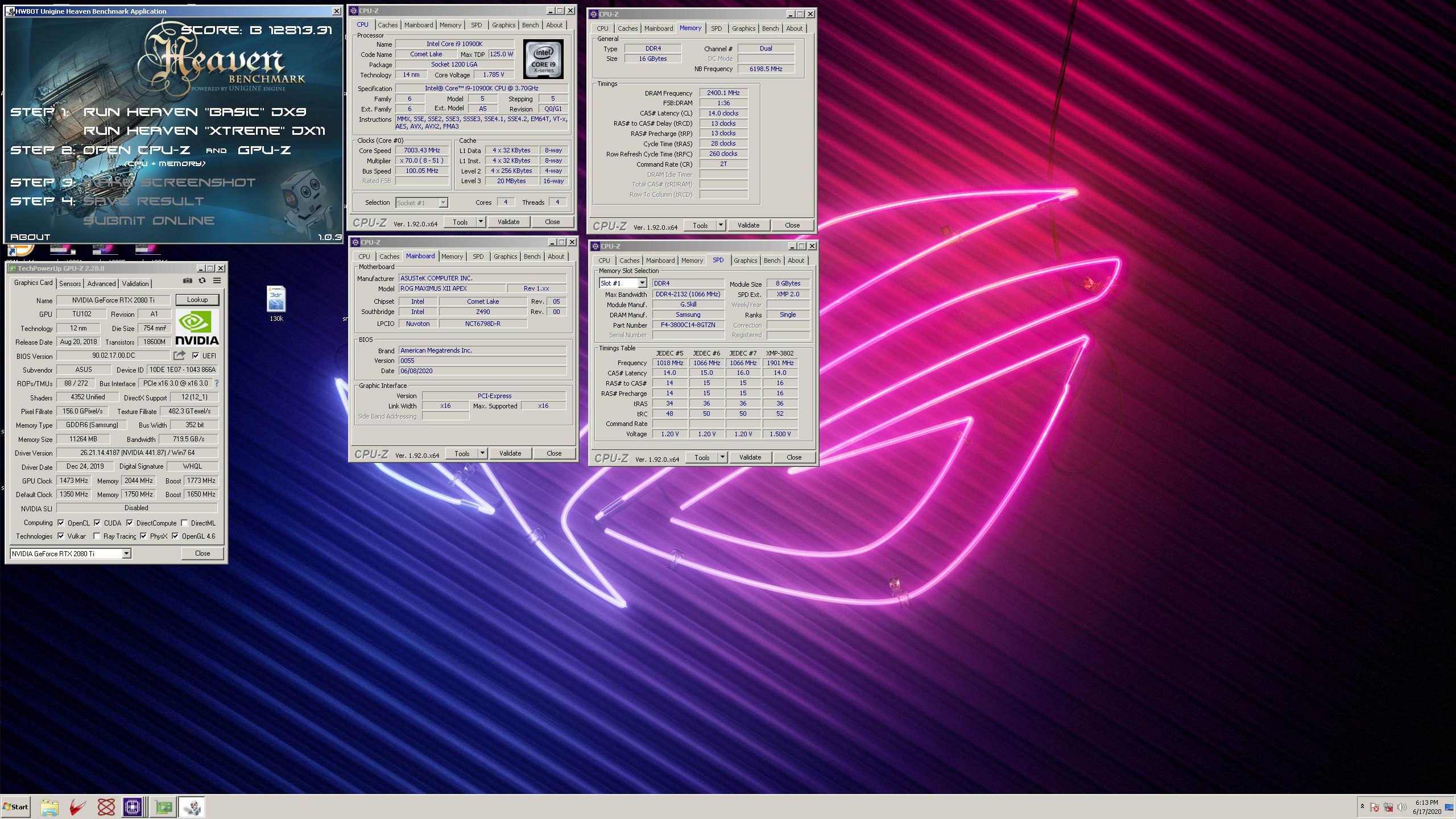
Task: Open Graphics tab in CPU-Z SPD window
Action: (745, 260)
